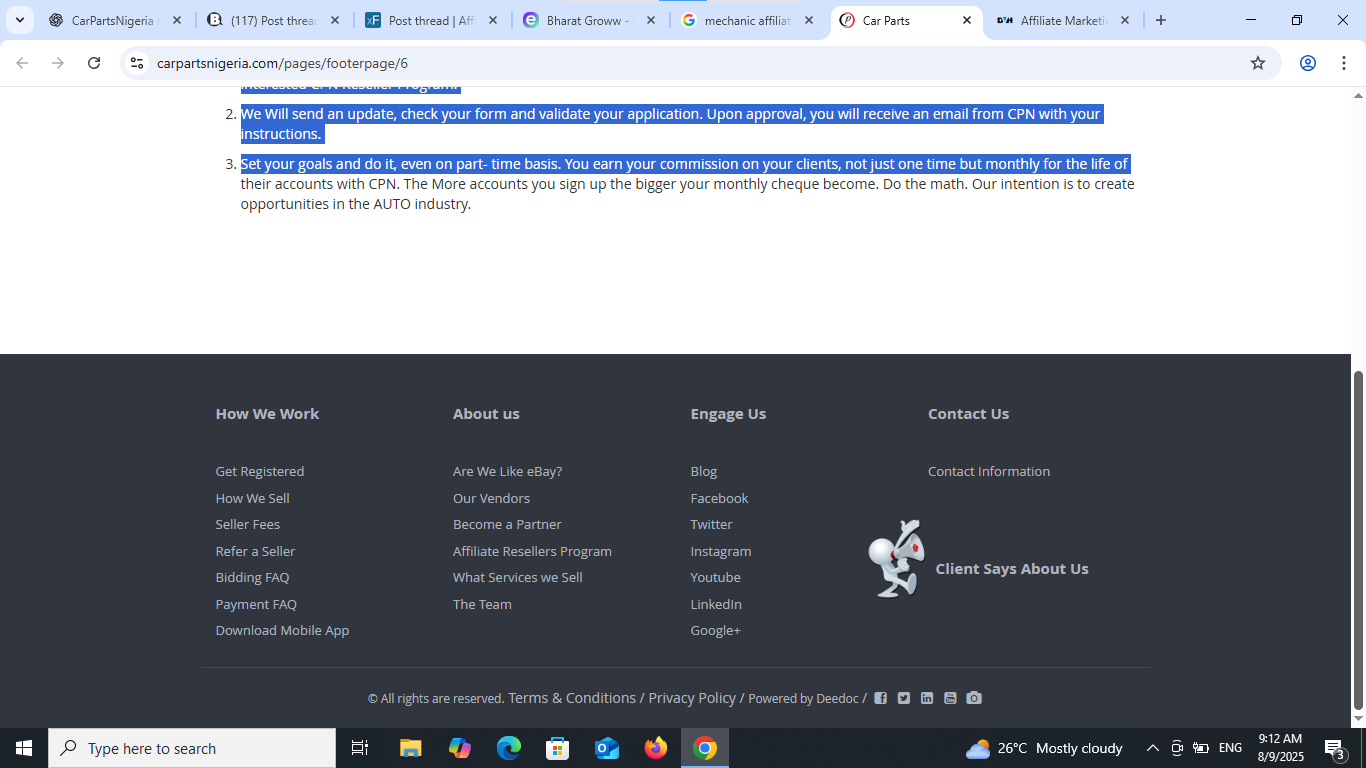Click the YouTube icon in footer bar
Viewport: 1366px width, 768px height.
pyautogui.click(x=950, y=698)
